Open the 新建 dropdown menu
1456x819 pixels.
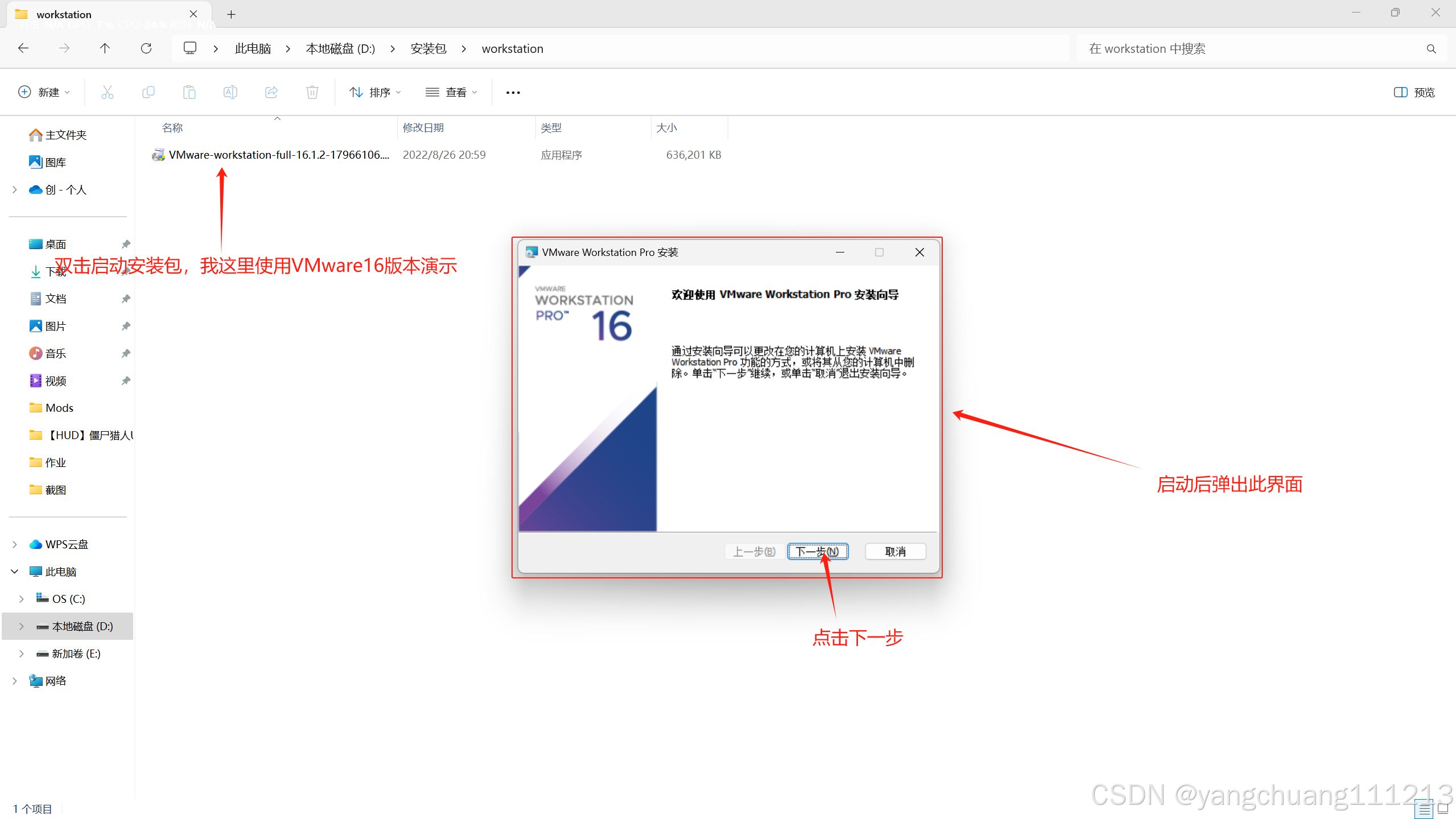pos(44,92)
